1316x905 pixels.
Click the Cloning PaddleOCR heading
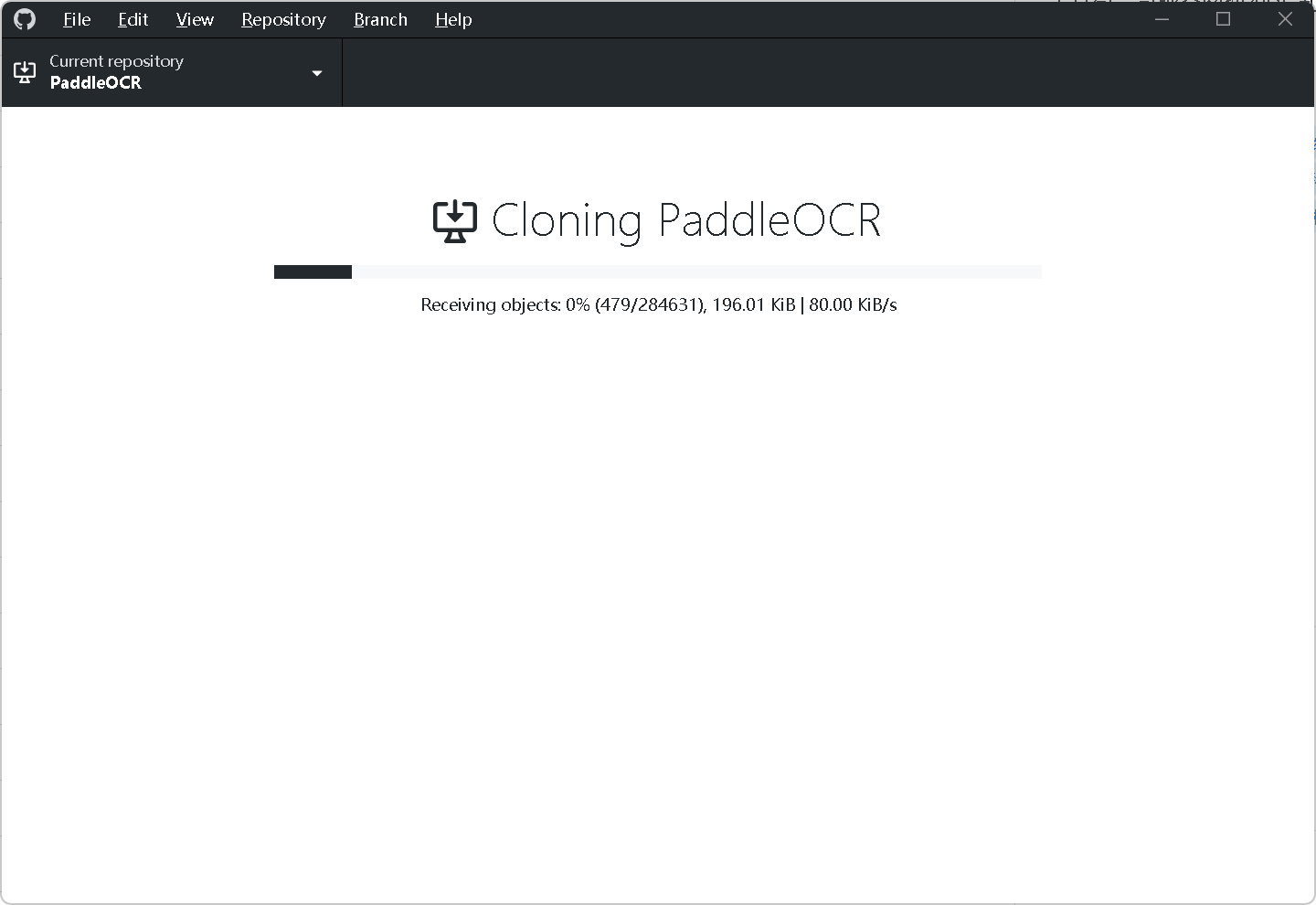tap(686, 221)
